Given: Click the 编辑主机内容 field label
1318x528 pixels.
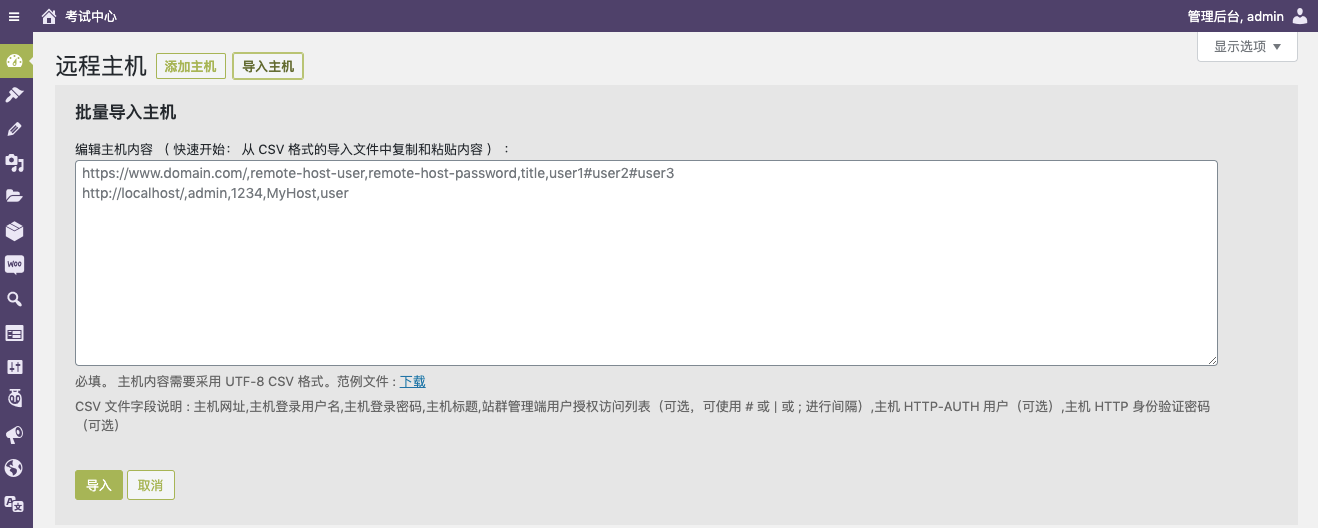Looking at the screenshot, I should (293, 149).
